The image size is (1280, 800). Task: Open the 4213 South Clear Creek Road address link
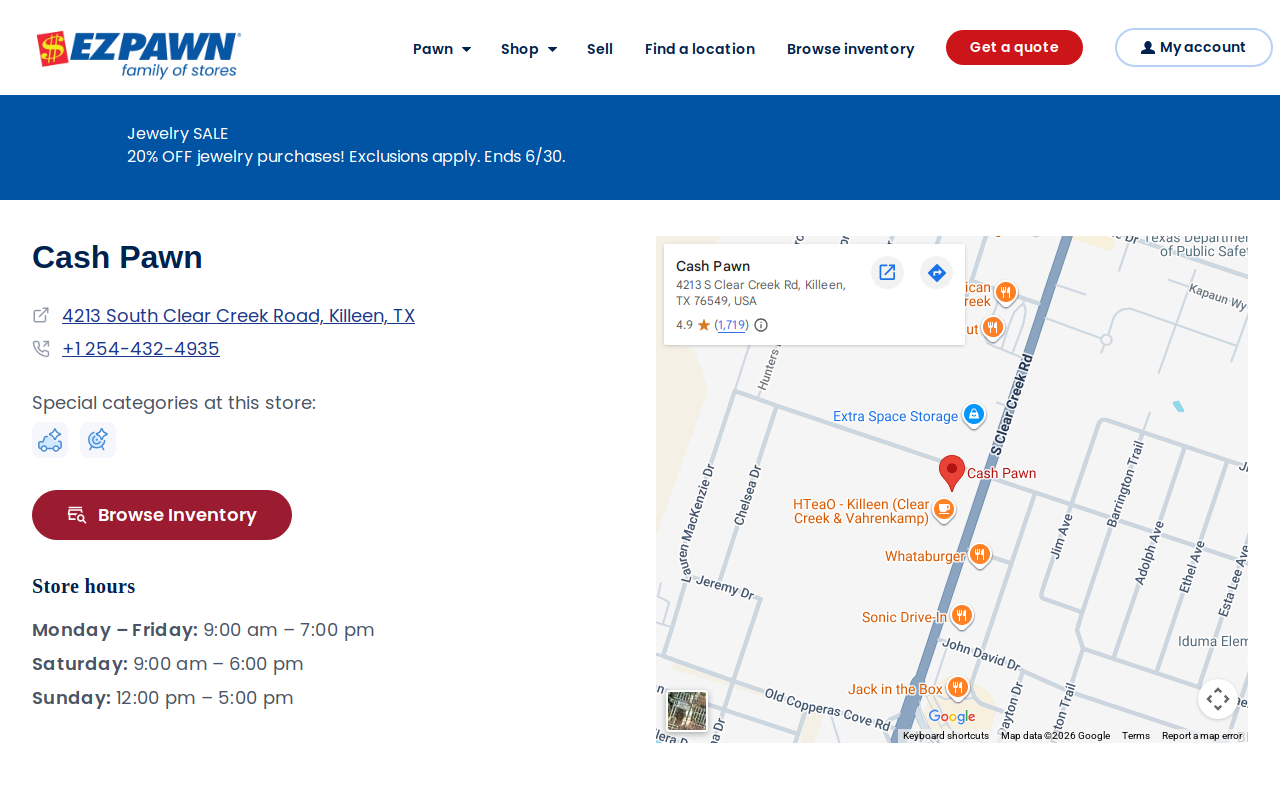pyautogui.click(x=238, y=316)
